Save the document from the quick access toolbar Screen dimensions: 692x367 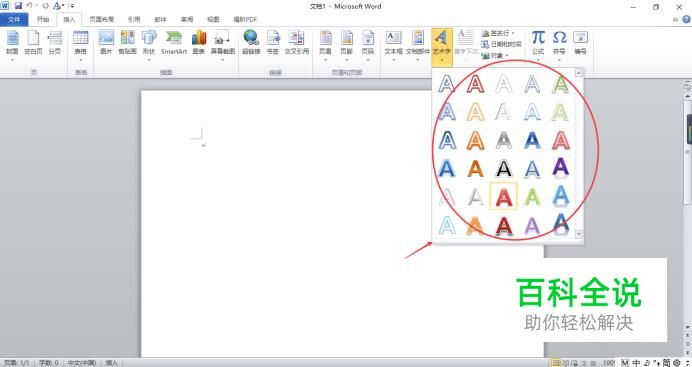18,6
